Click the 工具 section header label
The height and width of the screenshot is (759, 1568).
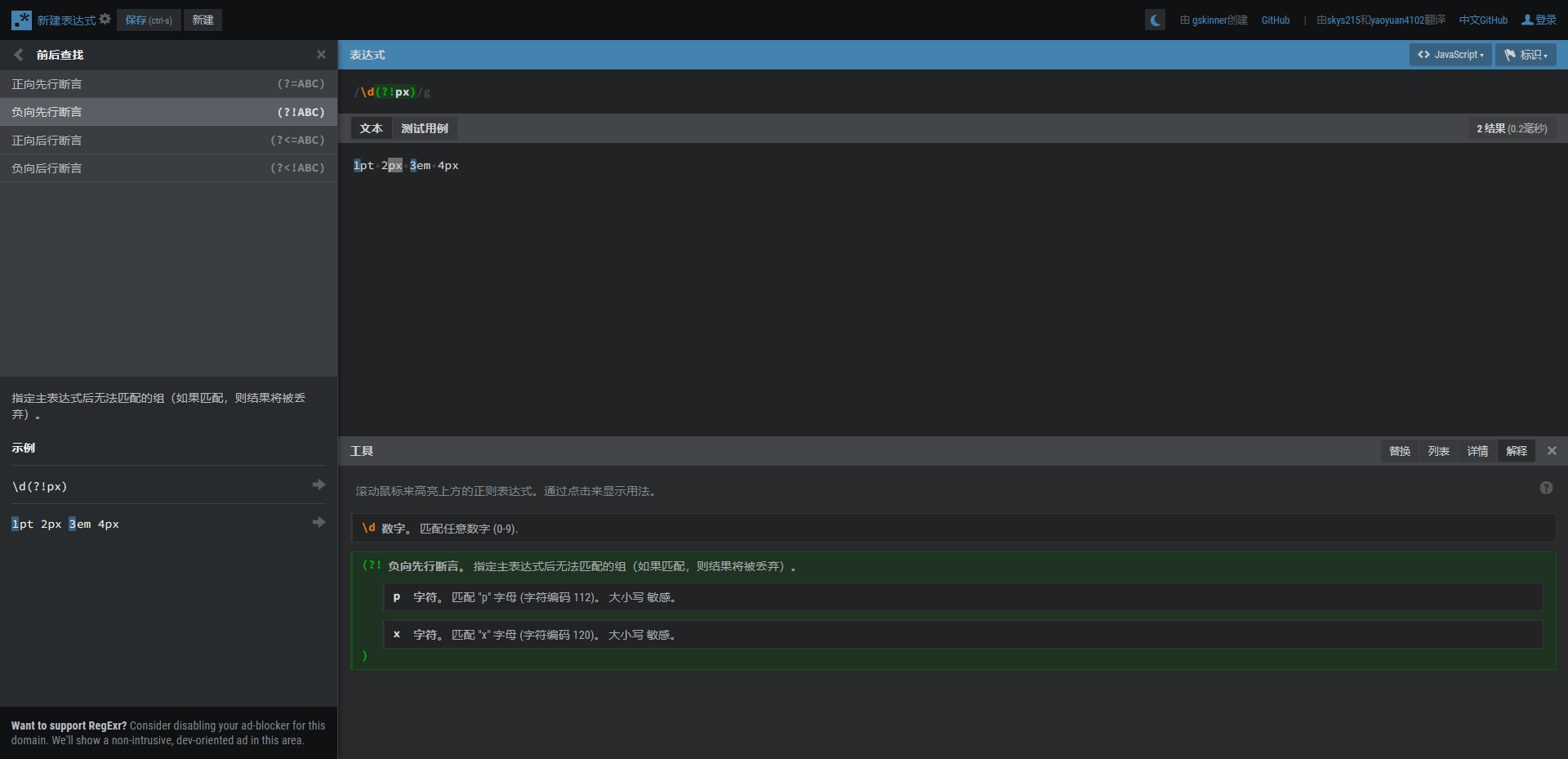pyautogui.click(x=362, y=451)
